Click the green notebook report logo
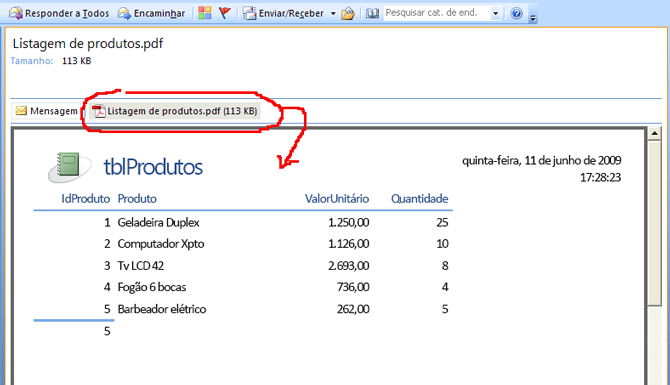This screenshot has width=670, height=385. click(x=69, y=167)
